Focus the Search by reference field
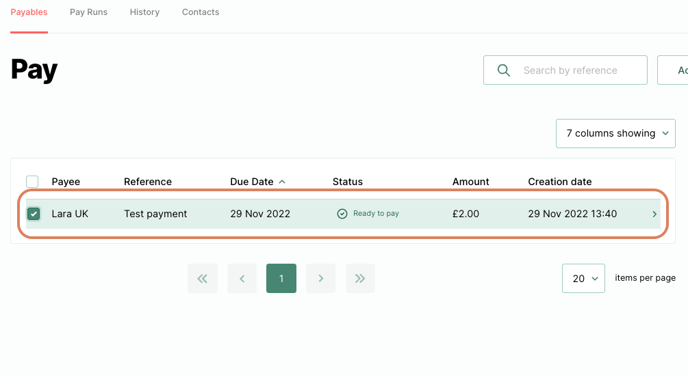This screenshot has height=375, width=688. click(x=565, y=70)
